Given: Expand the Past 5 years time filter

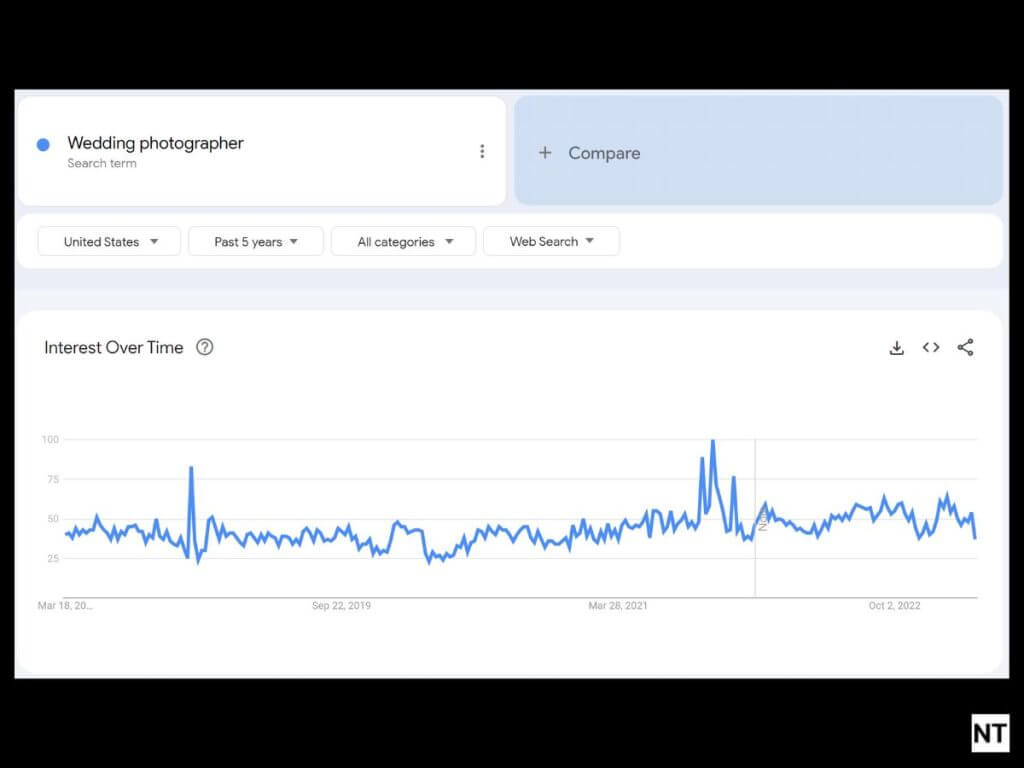Looking at the screenshot, I should click(256, 241).
